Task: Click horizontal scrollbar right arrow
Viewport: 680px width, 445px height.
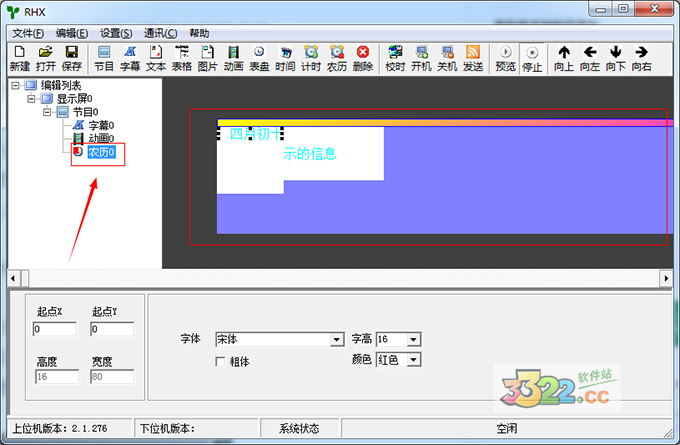Action: click(x=666, y=278)
